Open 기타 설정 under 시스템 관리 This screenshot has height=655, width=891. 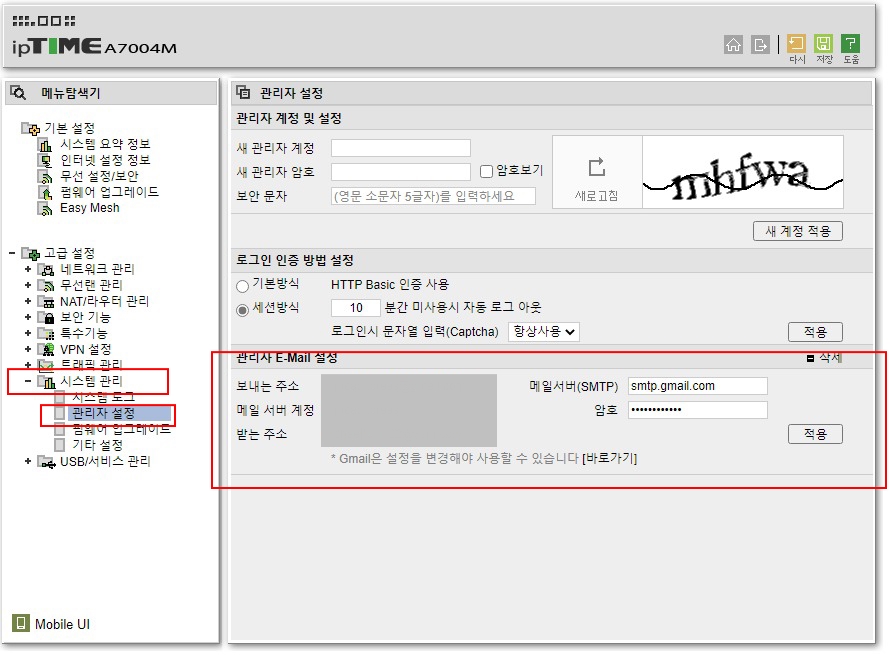[97, 445]
